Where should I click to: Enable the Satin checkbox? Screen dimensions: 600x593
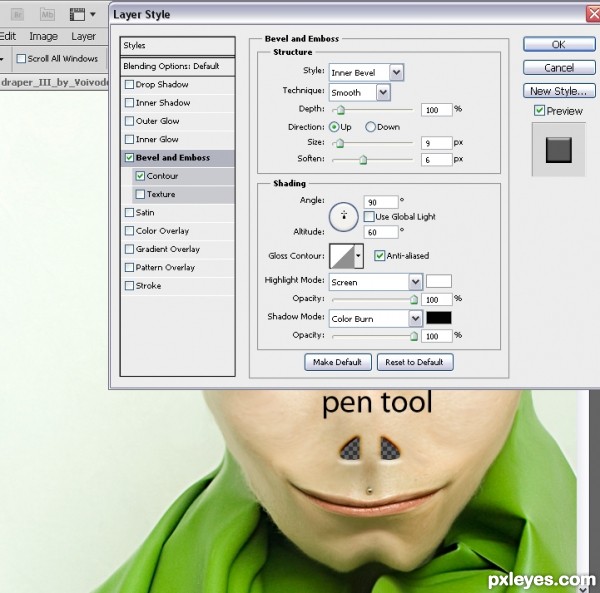tap(129, 212)
